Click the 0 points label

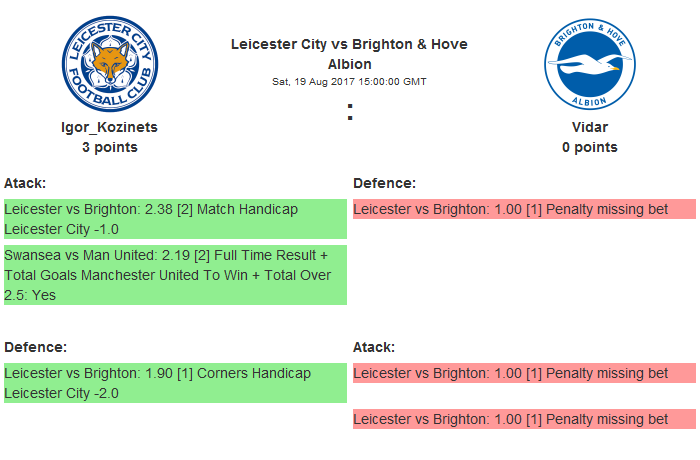(x=589, y=147)
